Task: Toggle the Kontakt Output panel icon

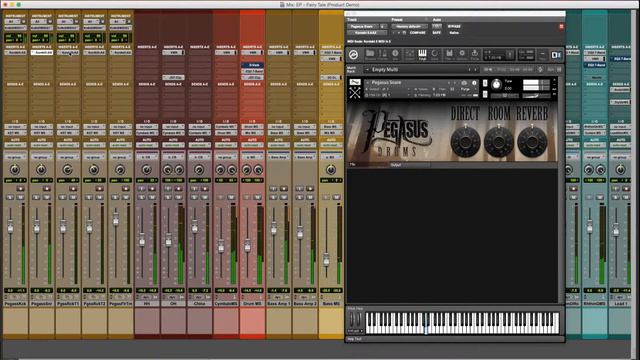Action: pyautogui.click(x=409, y=54)
